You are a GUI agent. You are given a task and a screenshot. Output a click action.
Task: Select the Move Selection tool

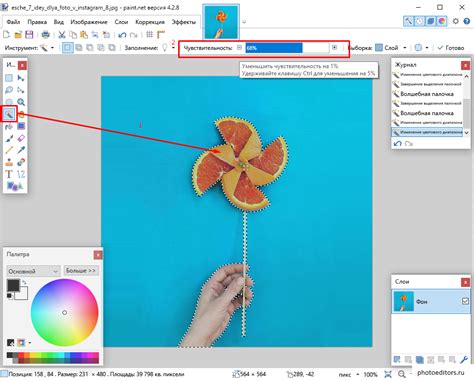pyautogui.click(x=21, y=90)
